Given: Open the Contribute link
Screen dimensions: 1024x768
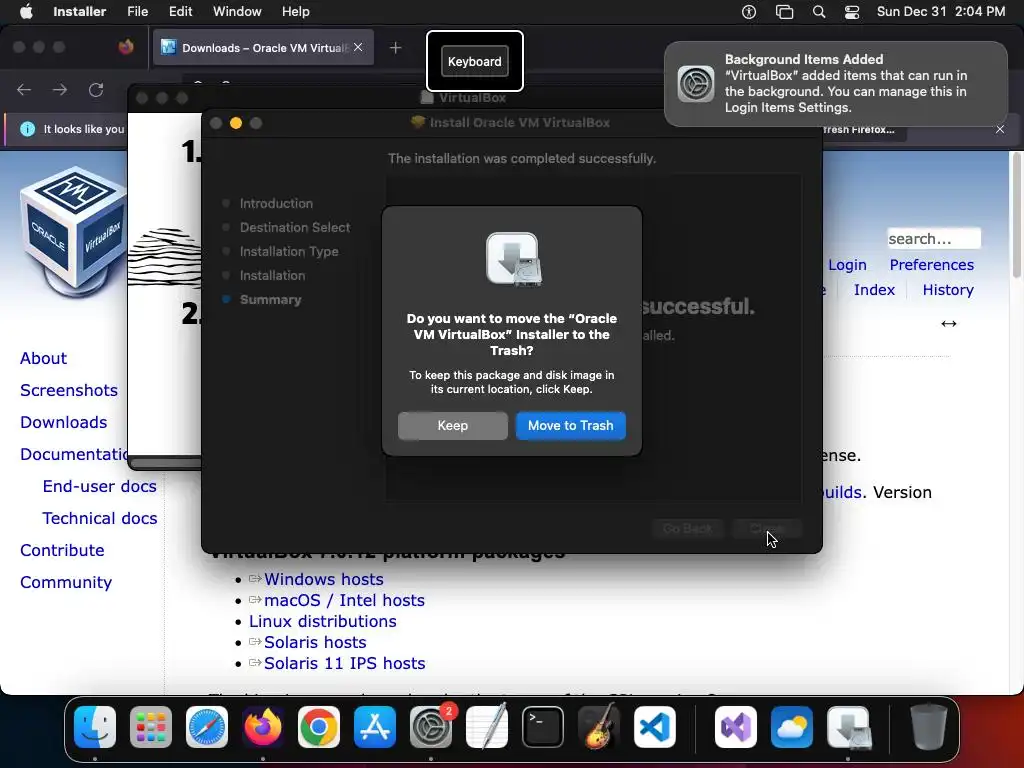Looking at the screenshot, I should click(x=62, y=550).
